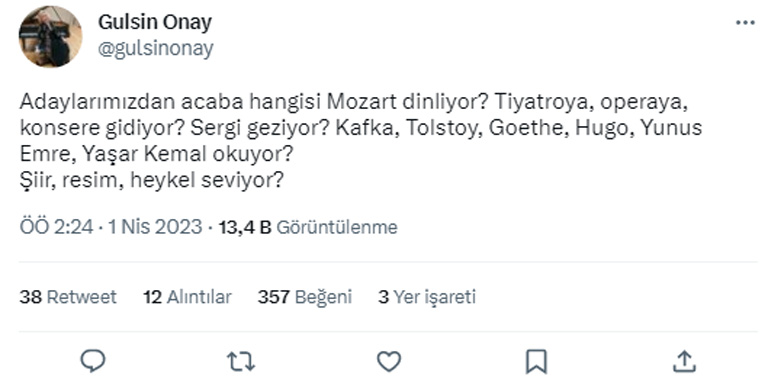Open the three-dot more options menu
768x386 pixels.
click(x=745, y=23)
